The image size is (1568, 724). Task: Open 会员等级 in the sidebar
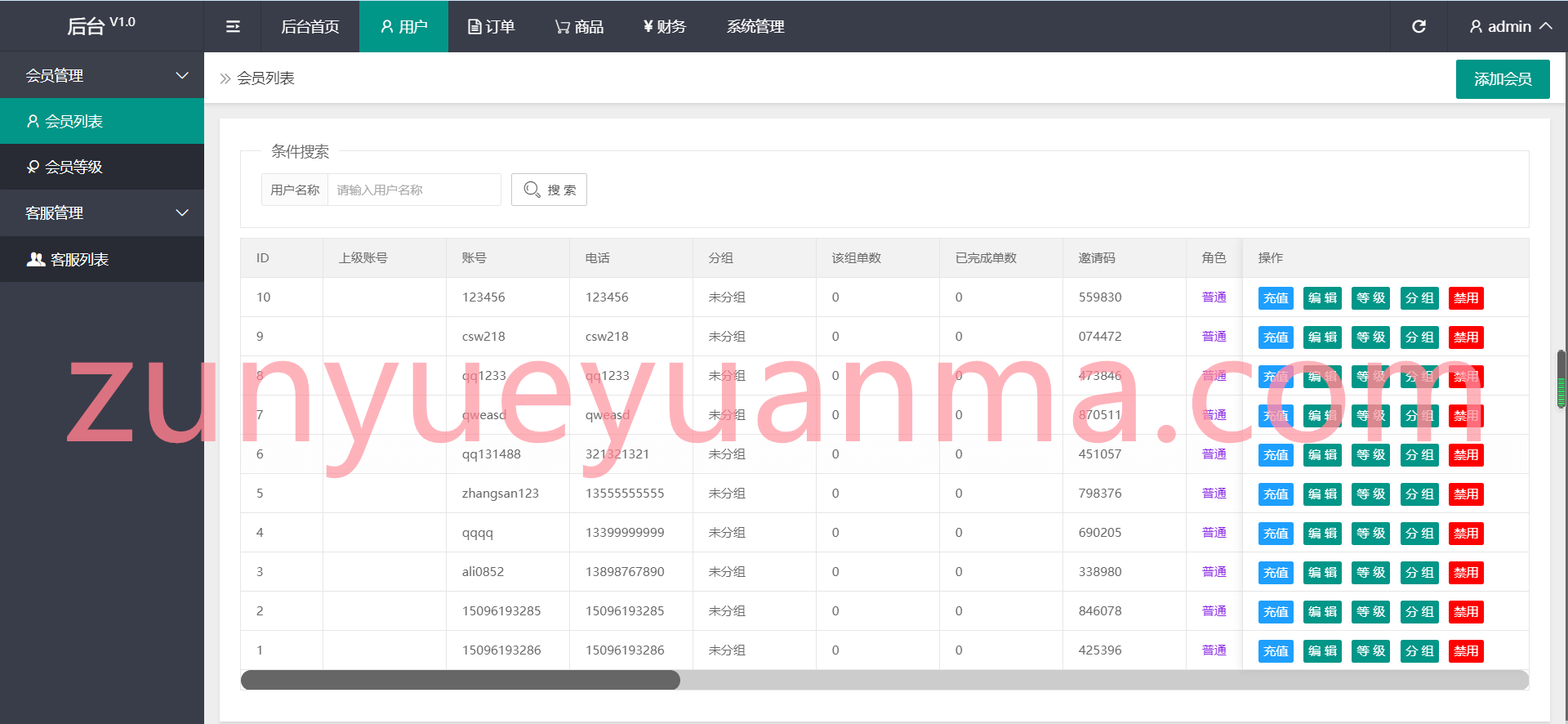(x=102, y=167)
